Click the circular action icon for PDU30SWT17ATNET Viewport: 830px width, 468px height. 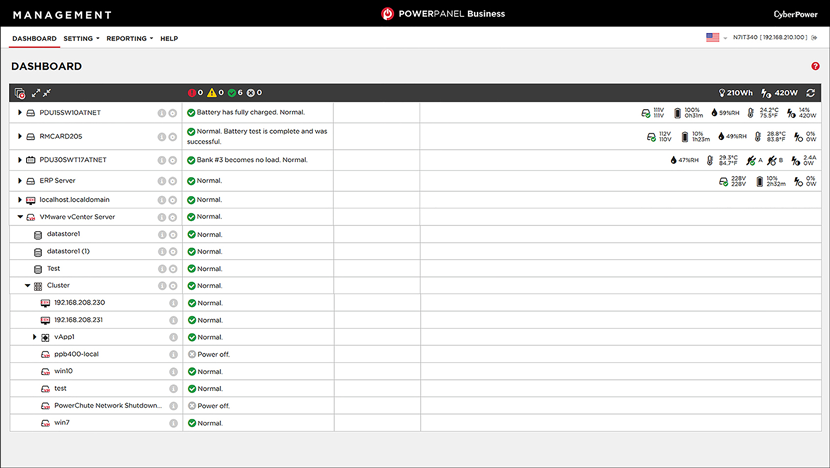(x=173, y=160)
